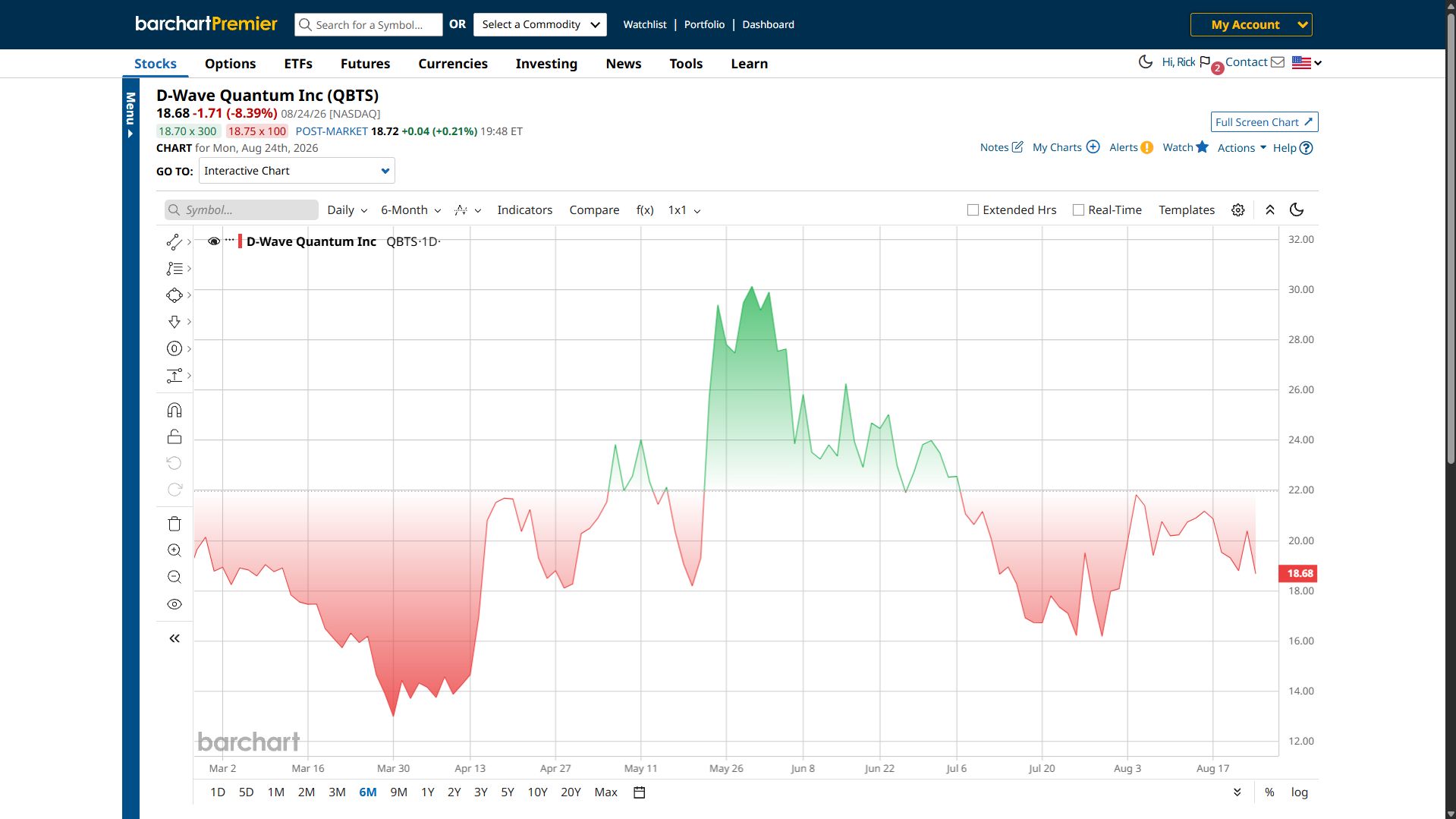Zoom out with the magnifier minus icon
The width and height of the screenshot is (1456, 819).
175,577
